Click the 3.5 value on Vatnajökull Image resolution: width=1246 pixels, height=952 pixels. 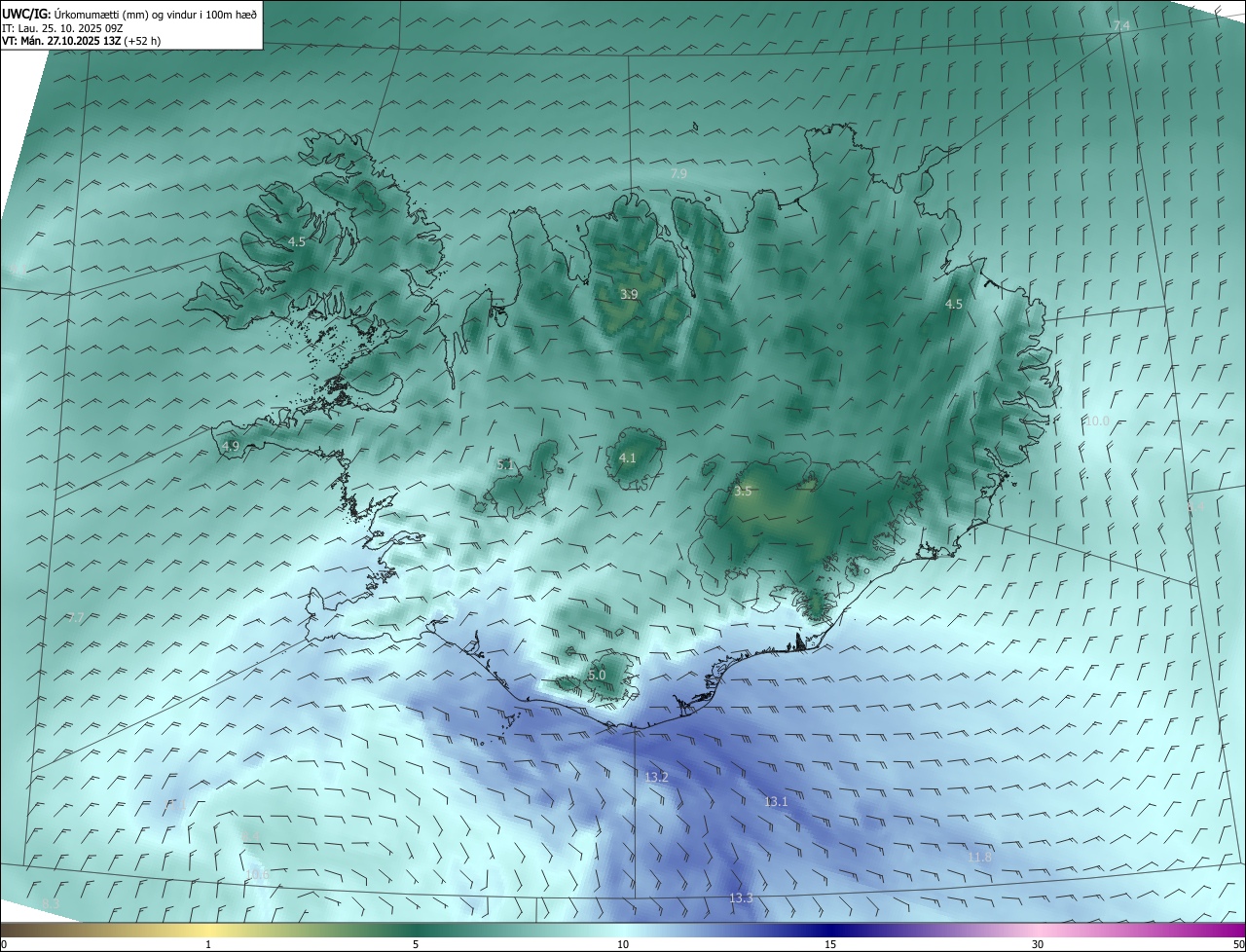pos(743,492)
